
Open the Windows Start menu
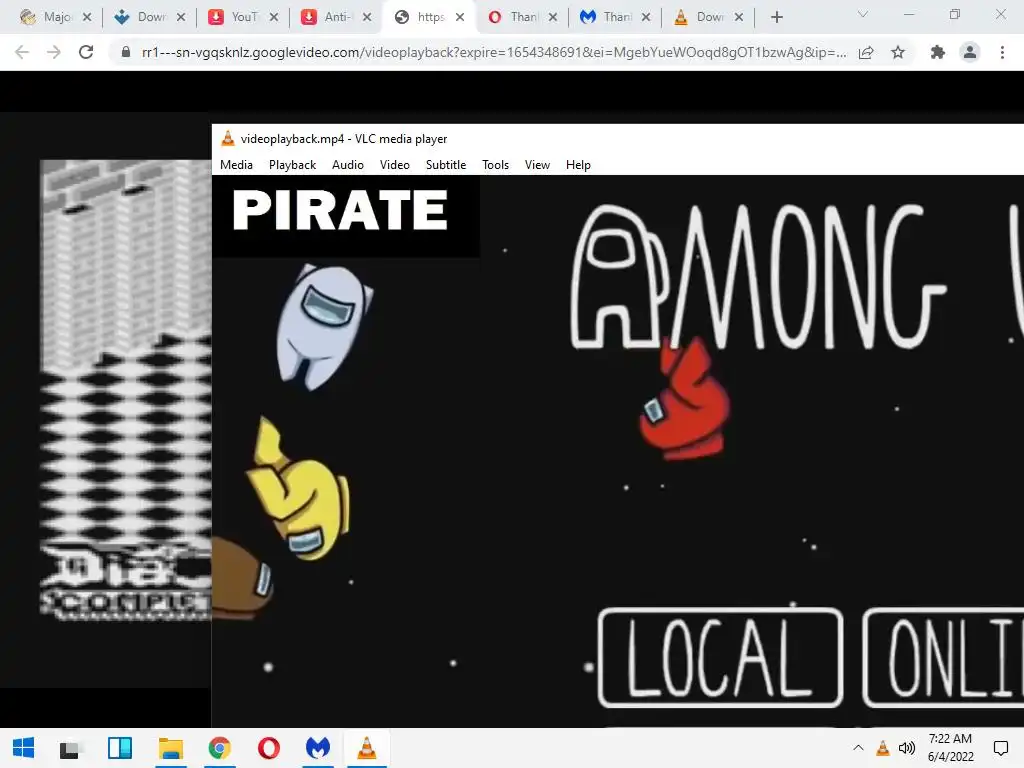point(24,748)
